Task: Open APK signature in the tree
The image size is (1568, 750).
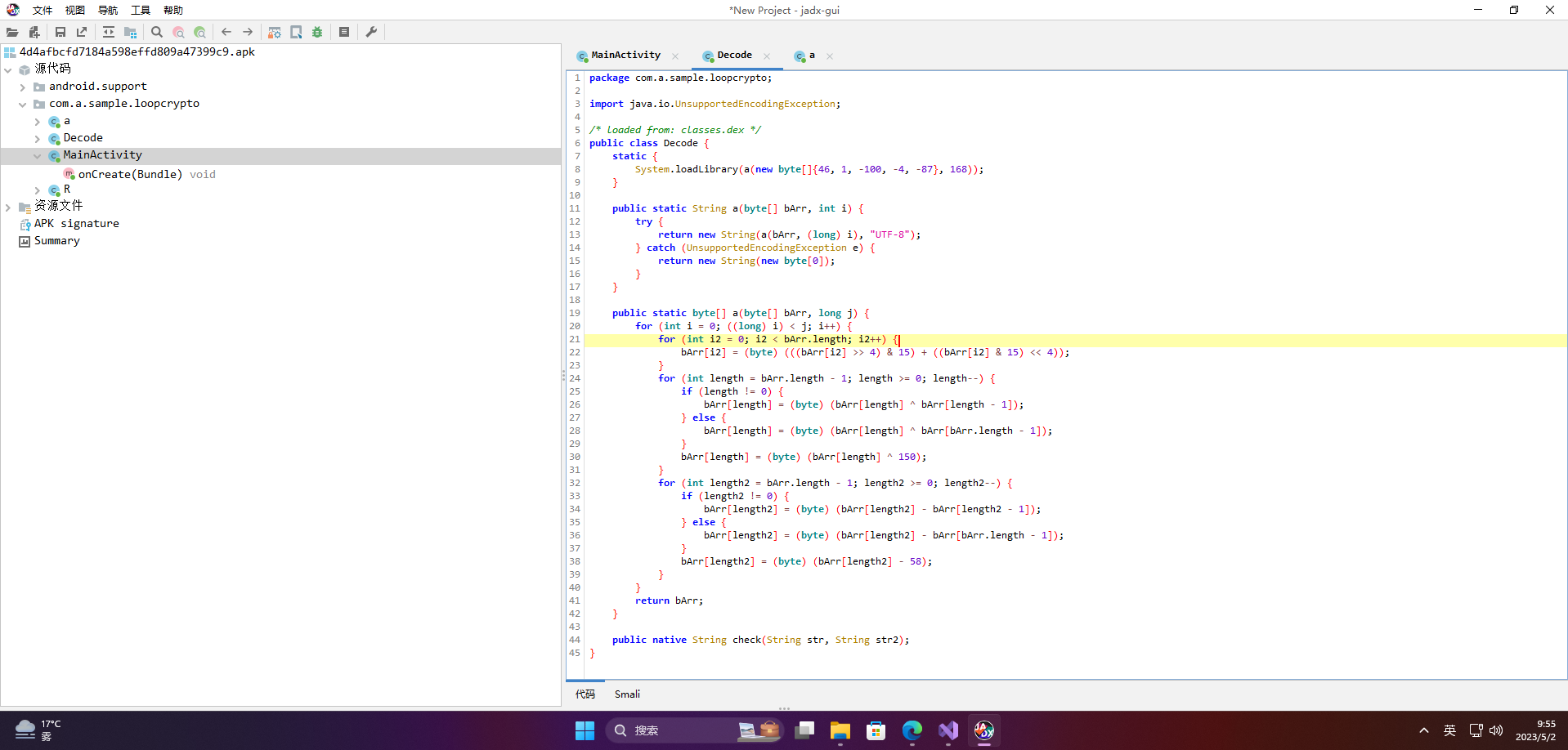Action: 77,224
